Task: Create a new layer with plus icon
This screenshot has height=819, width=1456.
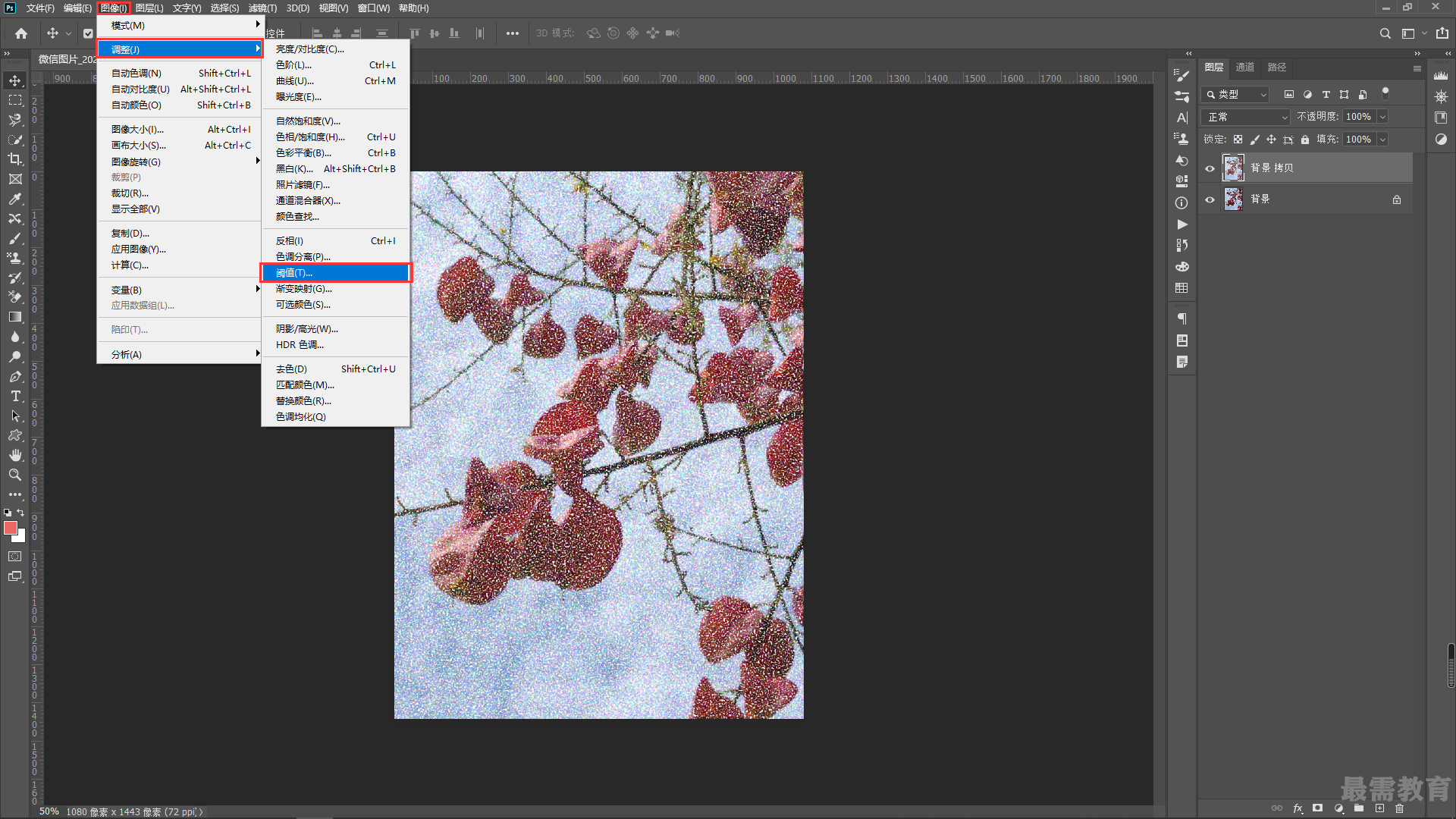Action: click(1379, 808)
